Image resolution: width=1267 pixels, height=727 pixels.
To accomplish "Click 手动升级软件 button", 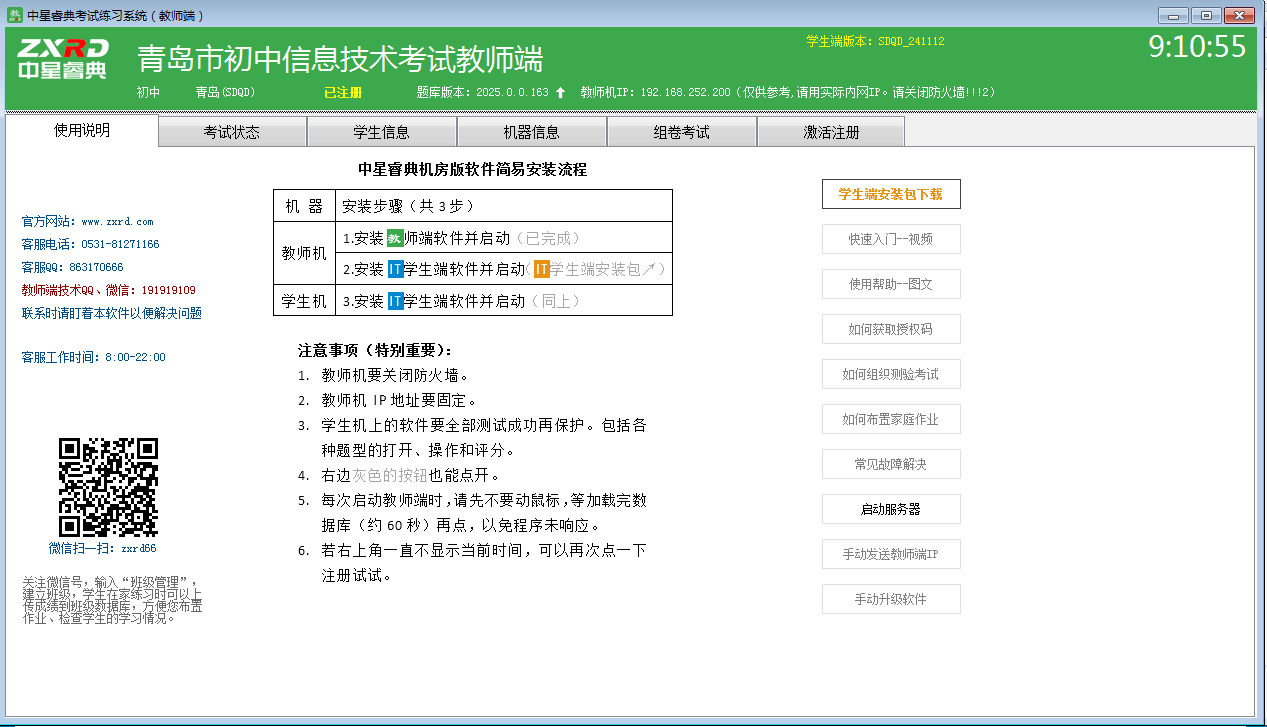I will coord(890,599).
